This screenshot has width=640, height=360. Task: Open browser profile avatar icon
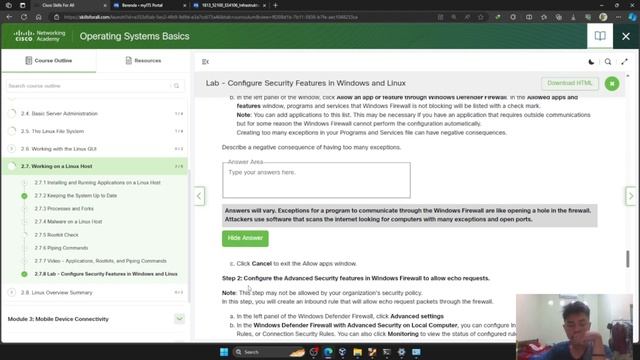click(603, 17)
